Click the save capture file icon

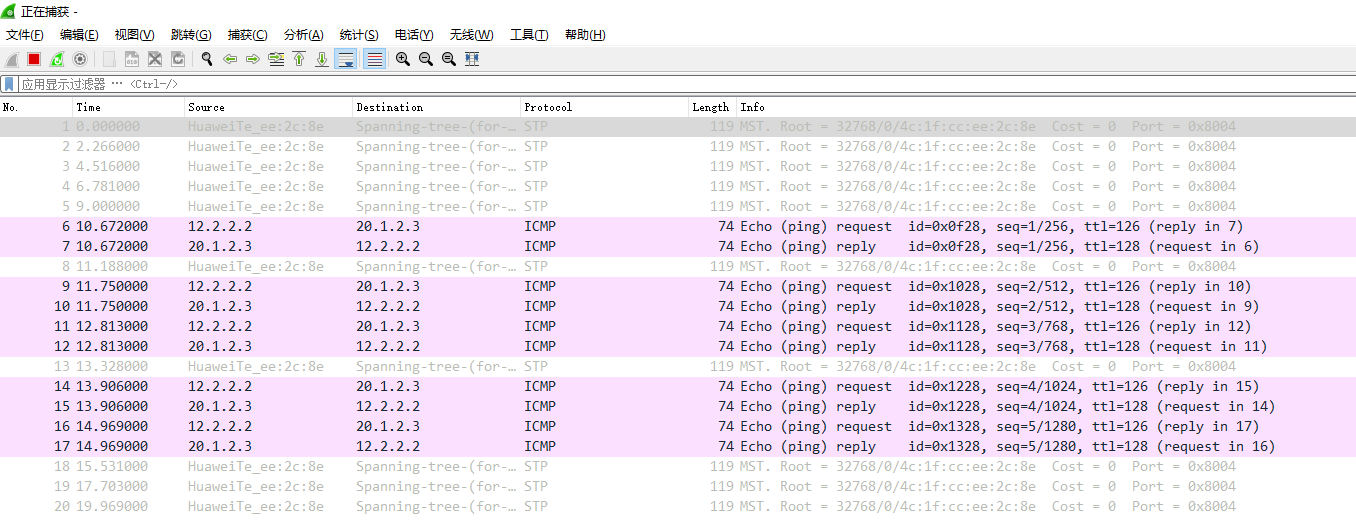tap(131, 59)
